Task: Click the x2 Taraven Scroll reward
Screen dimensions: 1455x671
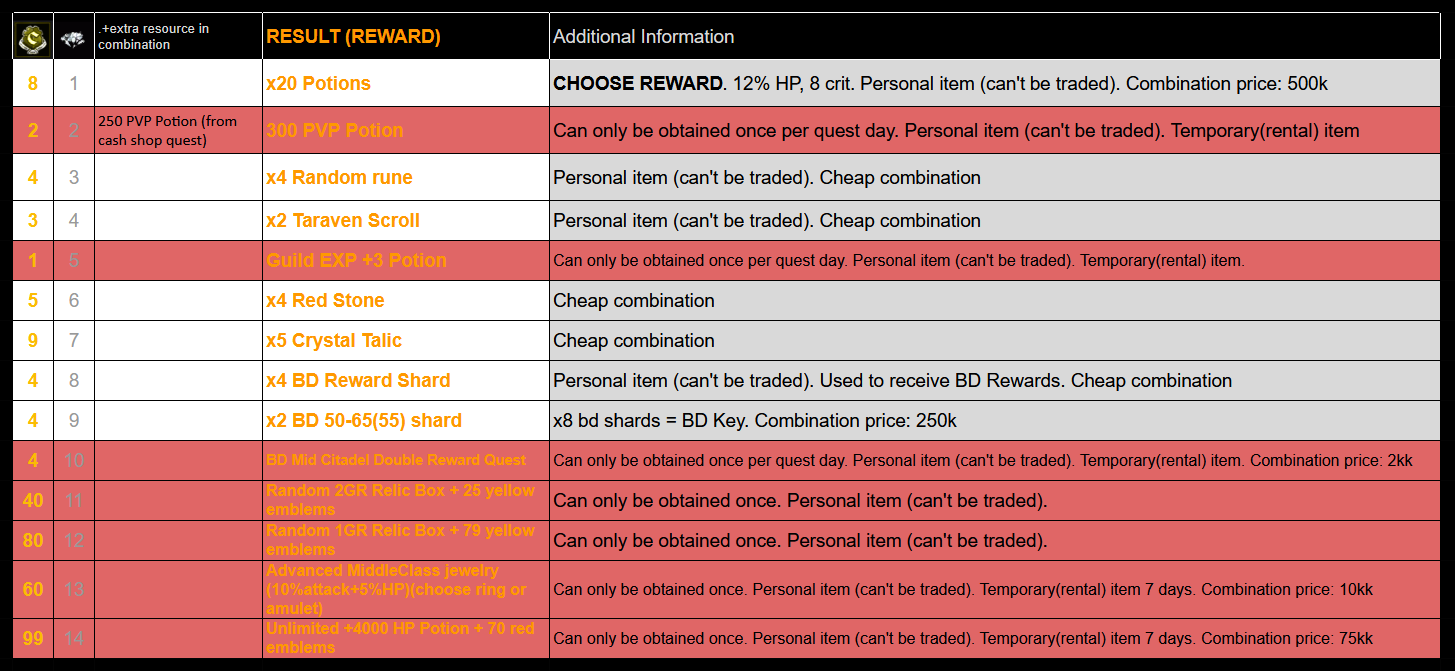Action: click(343, 221)
